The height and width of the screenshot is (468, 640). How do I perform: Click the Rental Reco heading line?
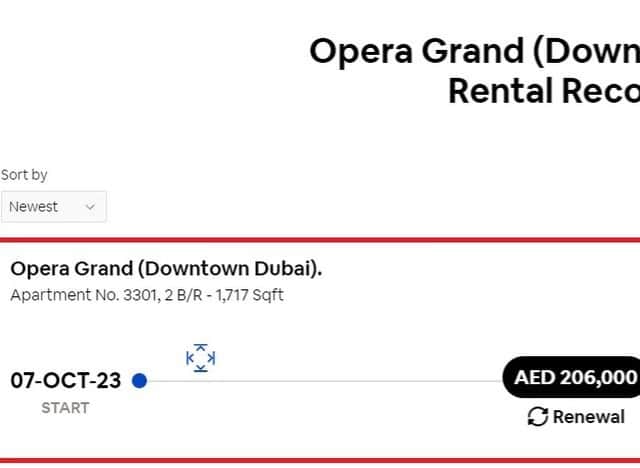pos(544,91)
